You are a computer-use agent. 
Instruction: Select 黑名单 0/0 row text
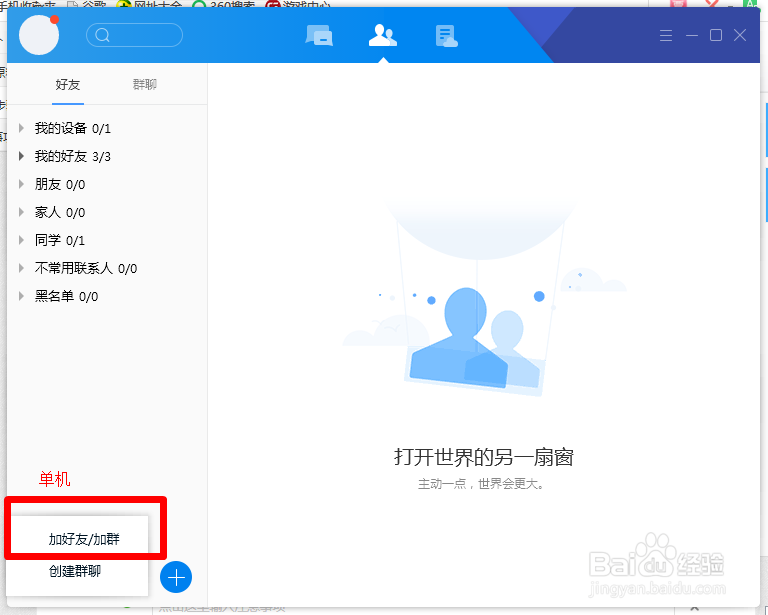(x=66, y=296)
